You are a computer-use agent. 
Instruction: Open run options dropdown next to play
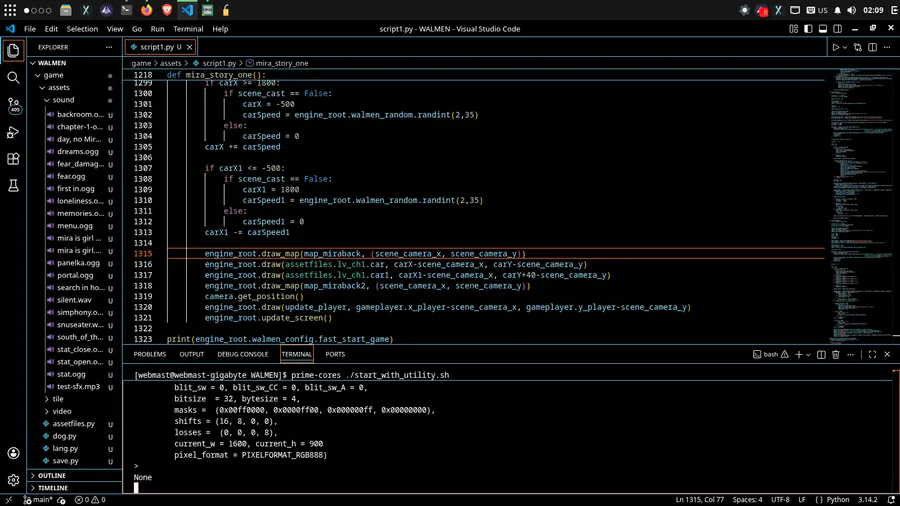click(x=845, y=48)
